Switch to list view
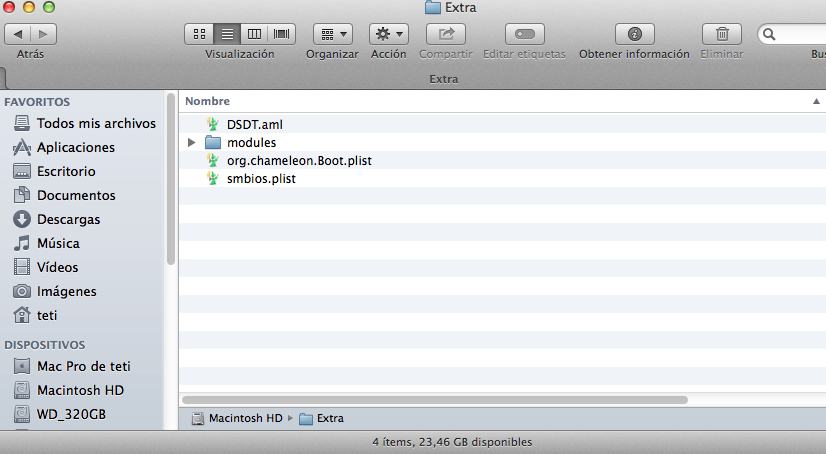Image resolution: width=826 pixels, height=454 pixels. [x=227, y=34]
